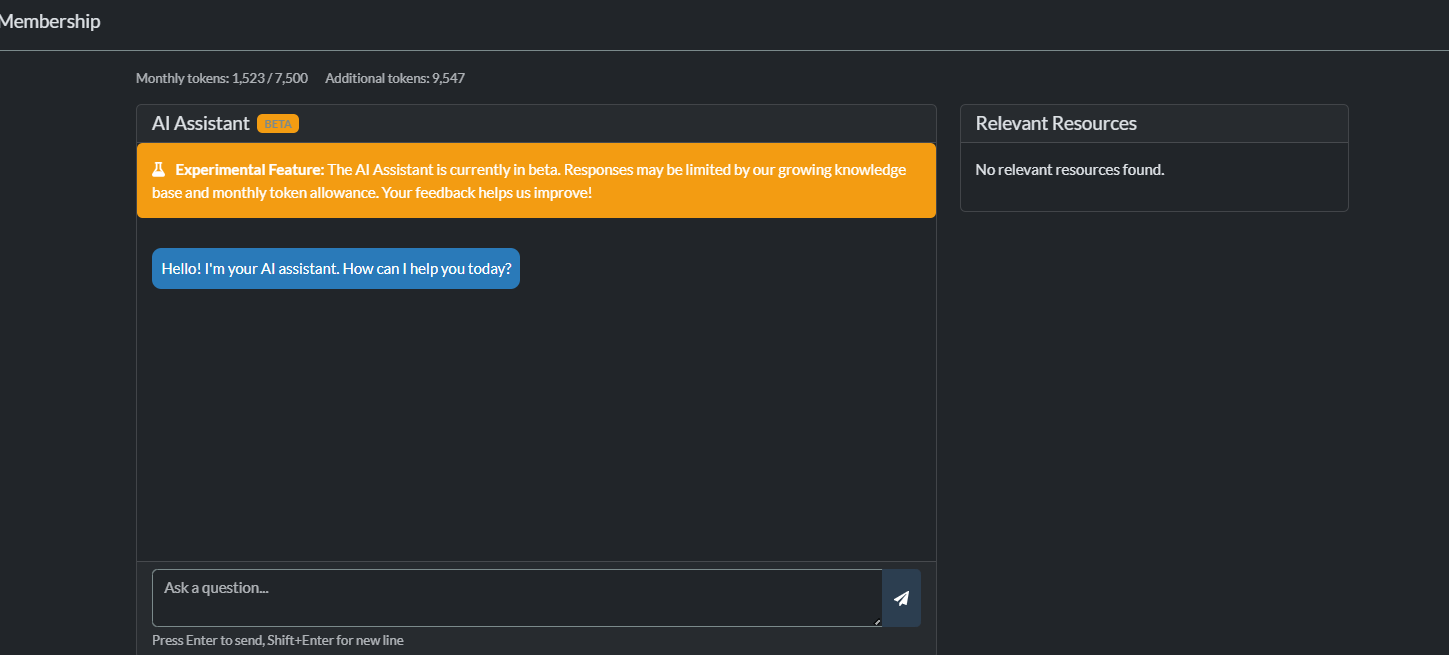Click the Press Enter to send hint text

pyautogui.click(x=277, y=640)
